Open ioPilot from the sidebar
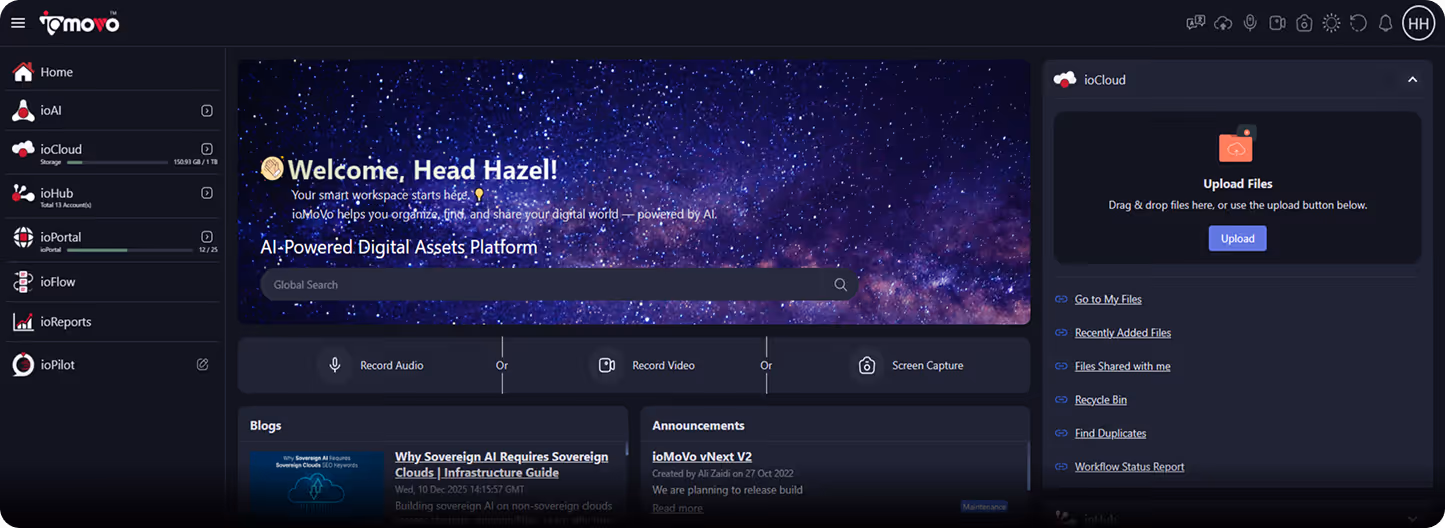The height and width of the screenshot is (528, 1445). click(x=57, y=365)
